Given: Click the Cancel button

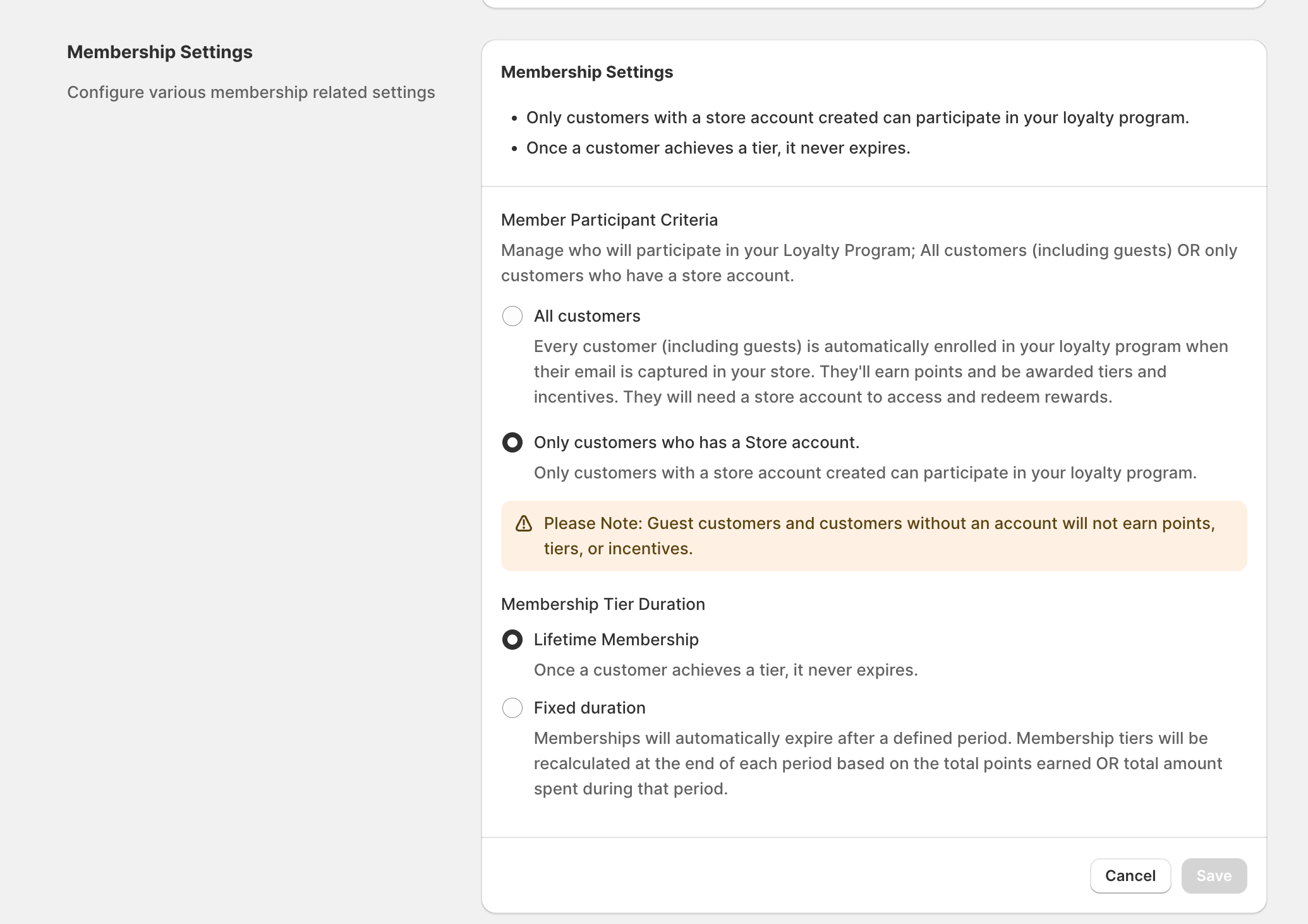Looking at the screenshot, I should coord(1130,876).
